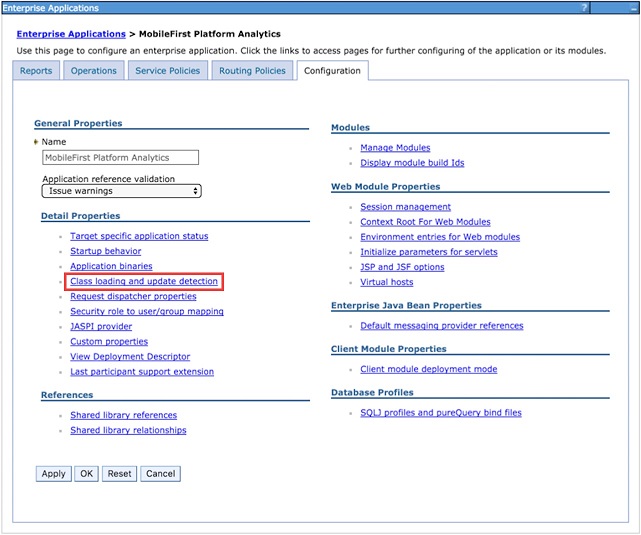Click the Web Module Properties heading
This screenshot has height=535, width=641.
(385, 187)
